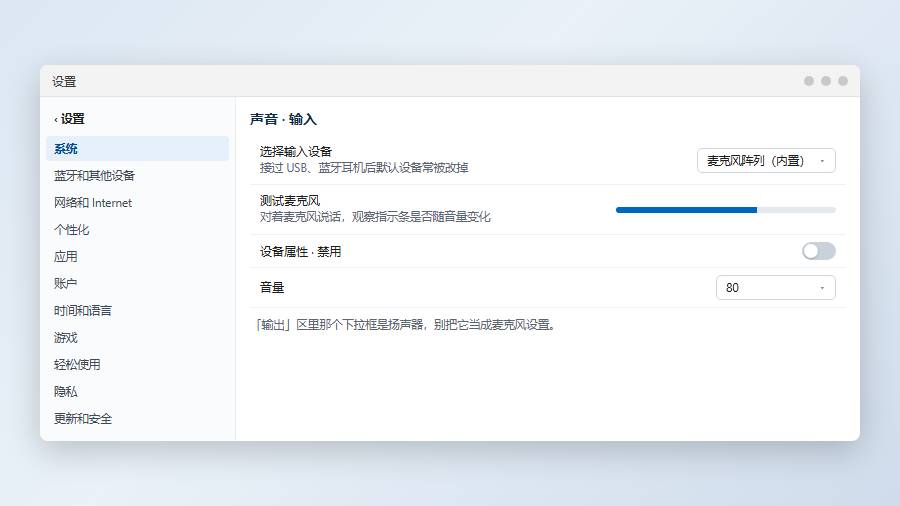Click the last window control dot

[843, 81]
